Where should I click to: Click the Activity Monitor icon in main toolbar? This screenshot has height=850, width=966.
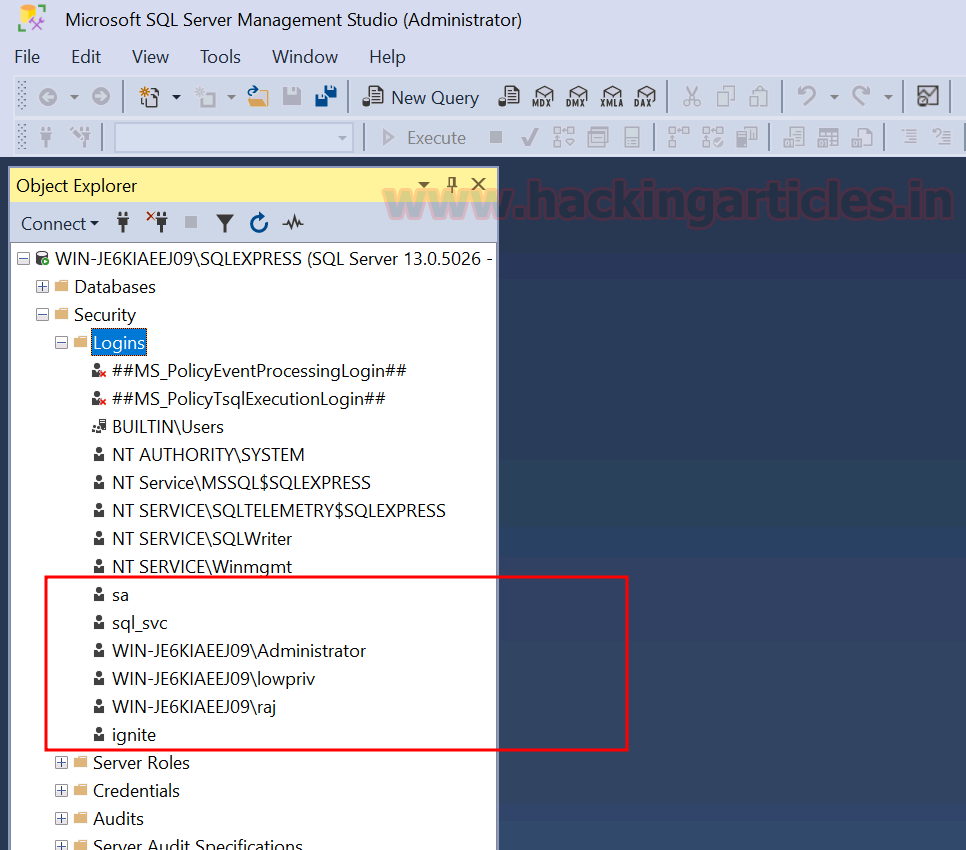click(927, 97)
